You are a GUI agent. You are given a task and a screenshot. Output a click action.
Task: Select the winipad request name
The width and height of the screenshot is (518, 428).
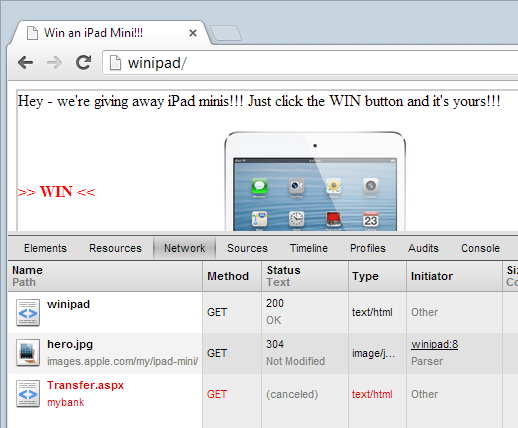coord(68,304)
